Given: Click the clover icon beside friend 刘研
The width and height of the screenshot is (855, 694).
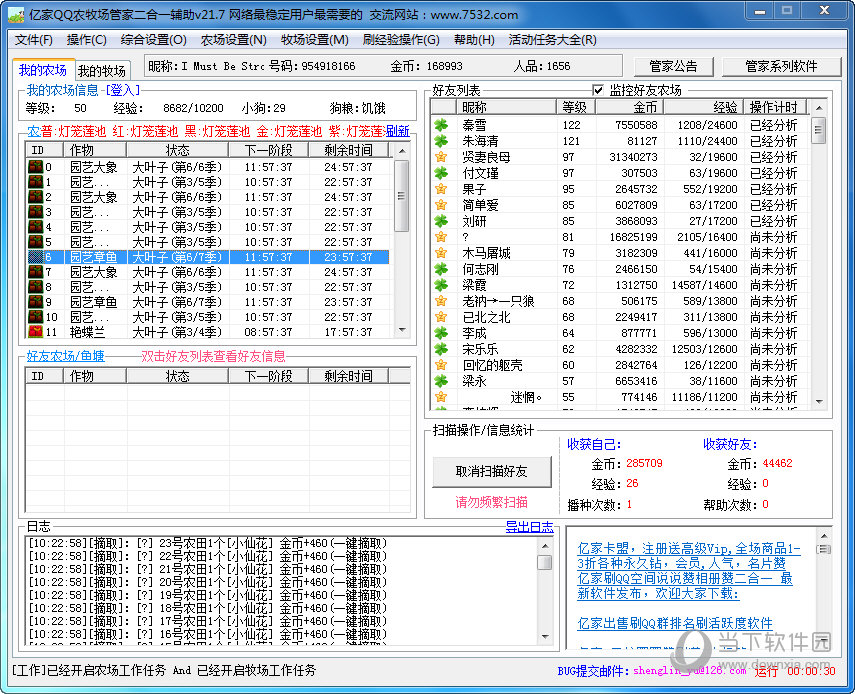Looking at the screenshot, I should pos(441,221).
